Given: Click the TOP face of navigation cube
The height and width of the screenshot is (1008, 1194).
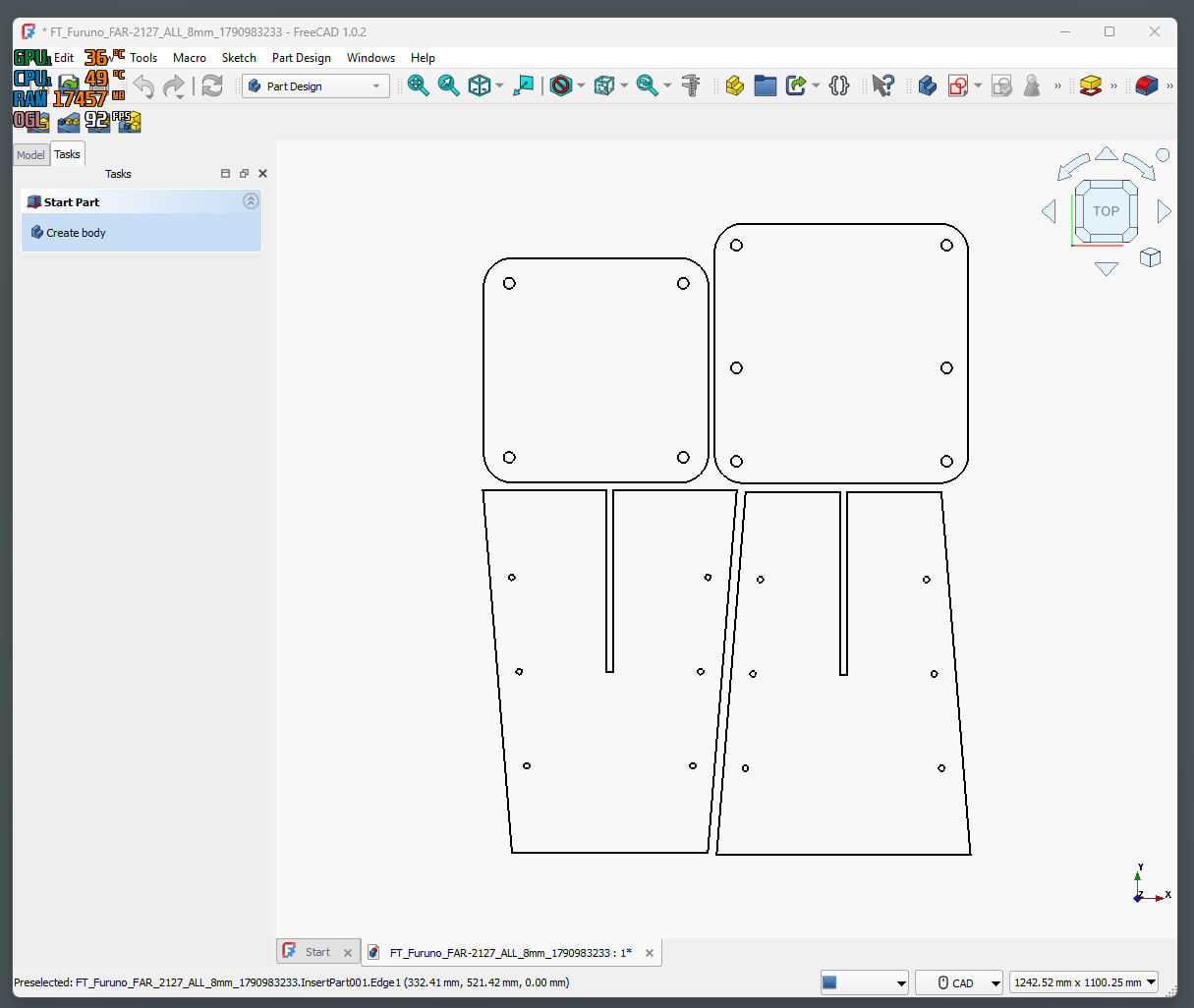Looking at the screenshot, I should [x=1106, y=211].
